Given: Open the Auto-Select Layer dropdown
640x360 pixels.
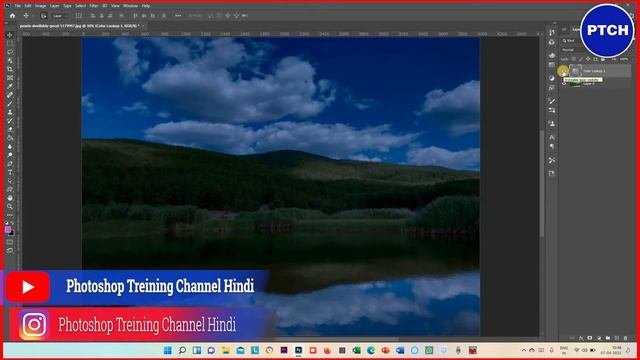Looking at the screenshot, I should 60,16.
